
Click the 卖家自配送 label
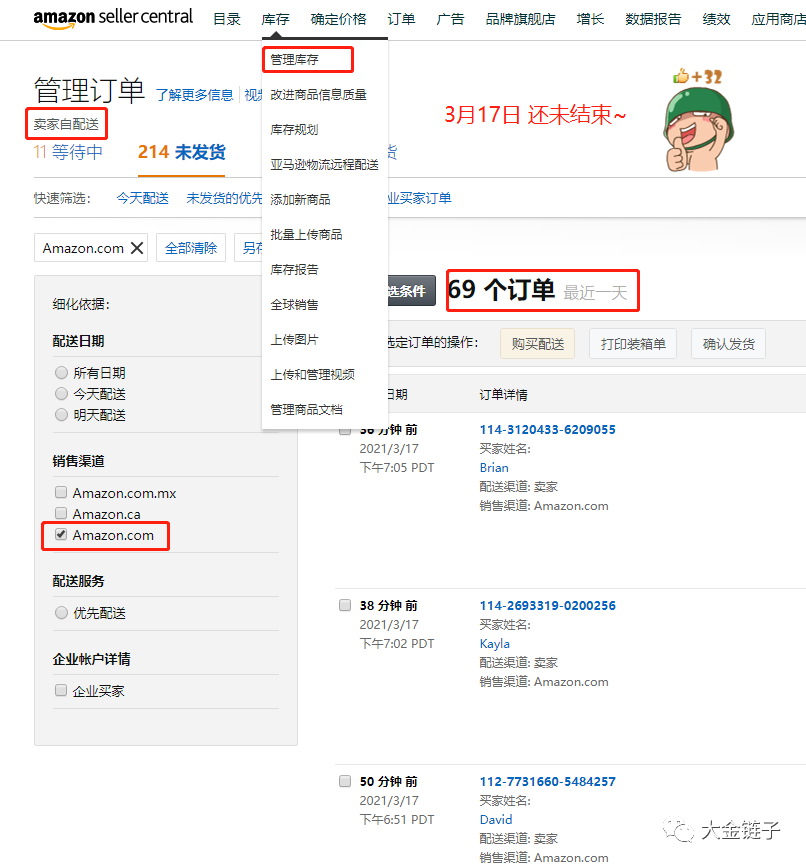pos(66,124)
